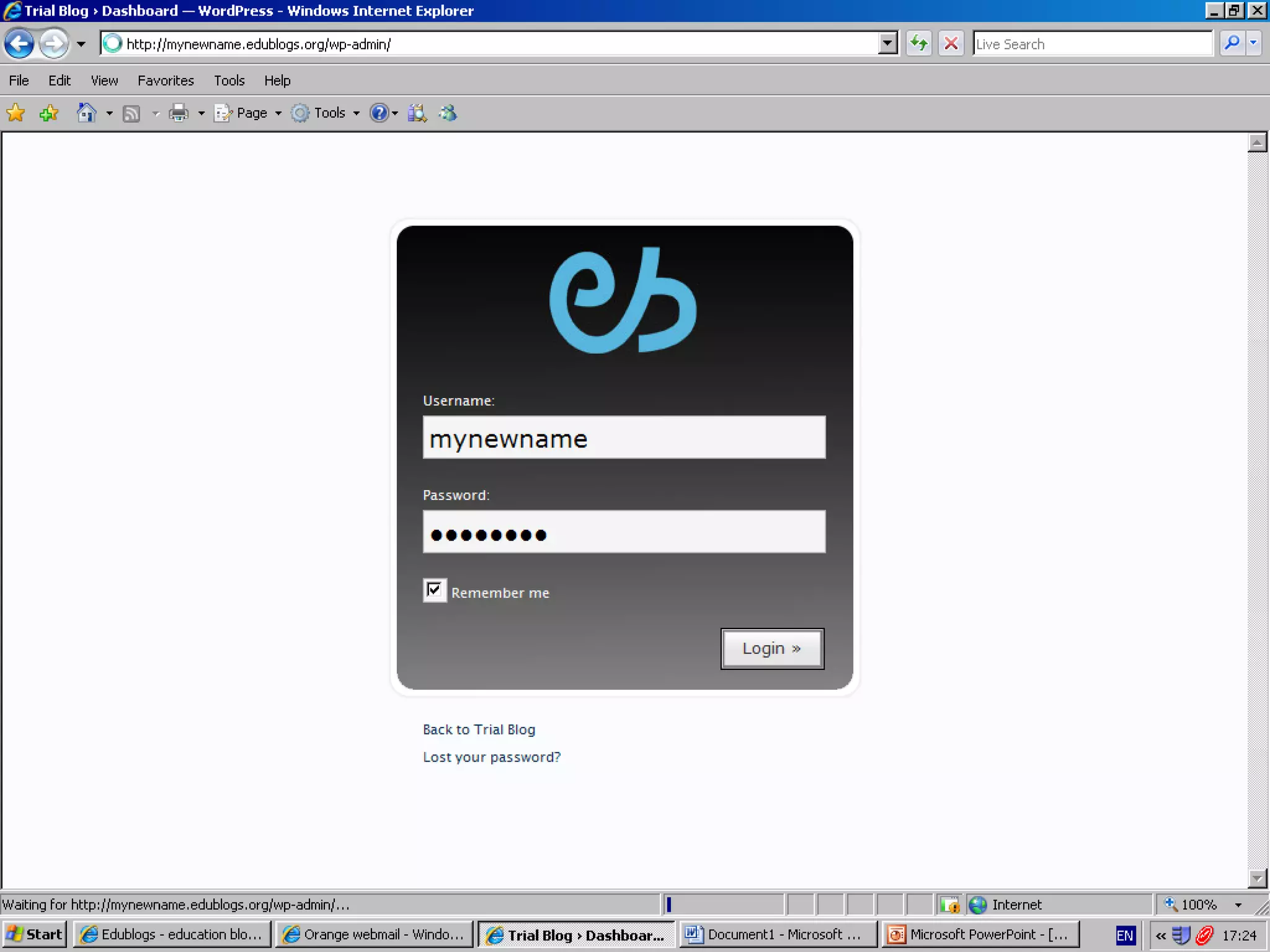Uncheck the Remember me checkbox
Screen dimensions: 1270x952
point(434,590)
